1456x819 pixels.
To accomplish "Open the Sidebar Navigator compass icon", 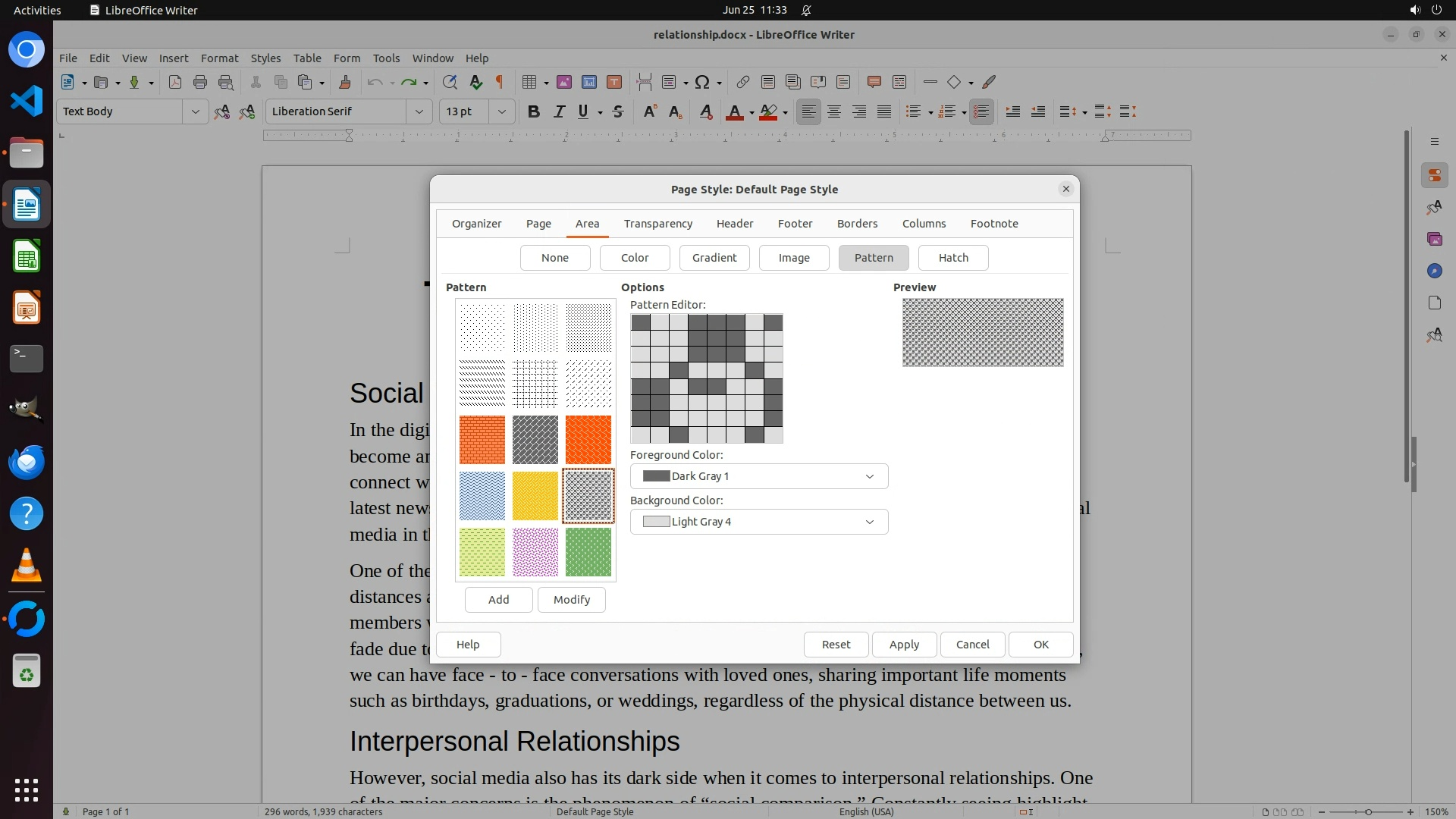I will (1434, 271).
